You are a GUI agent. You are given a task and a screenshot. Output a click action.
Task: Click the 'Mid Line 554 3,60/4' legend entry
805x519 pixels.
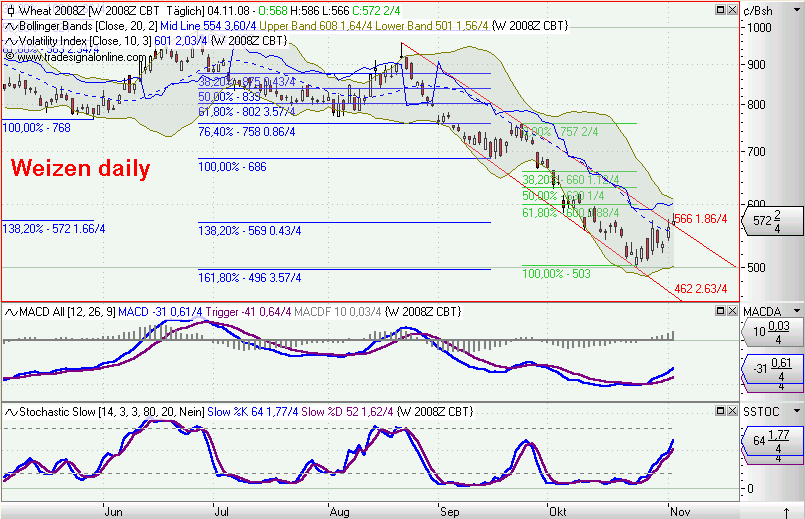208,26
